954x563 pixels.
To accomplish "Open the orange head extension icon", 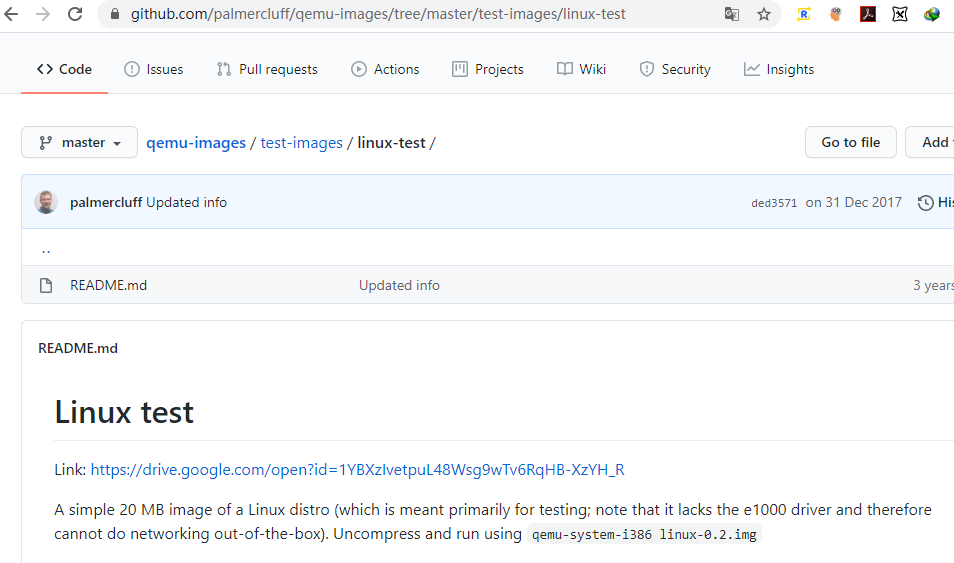I will 835,14.
